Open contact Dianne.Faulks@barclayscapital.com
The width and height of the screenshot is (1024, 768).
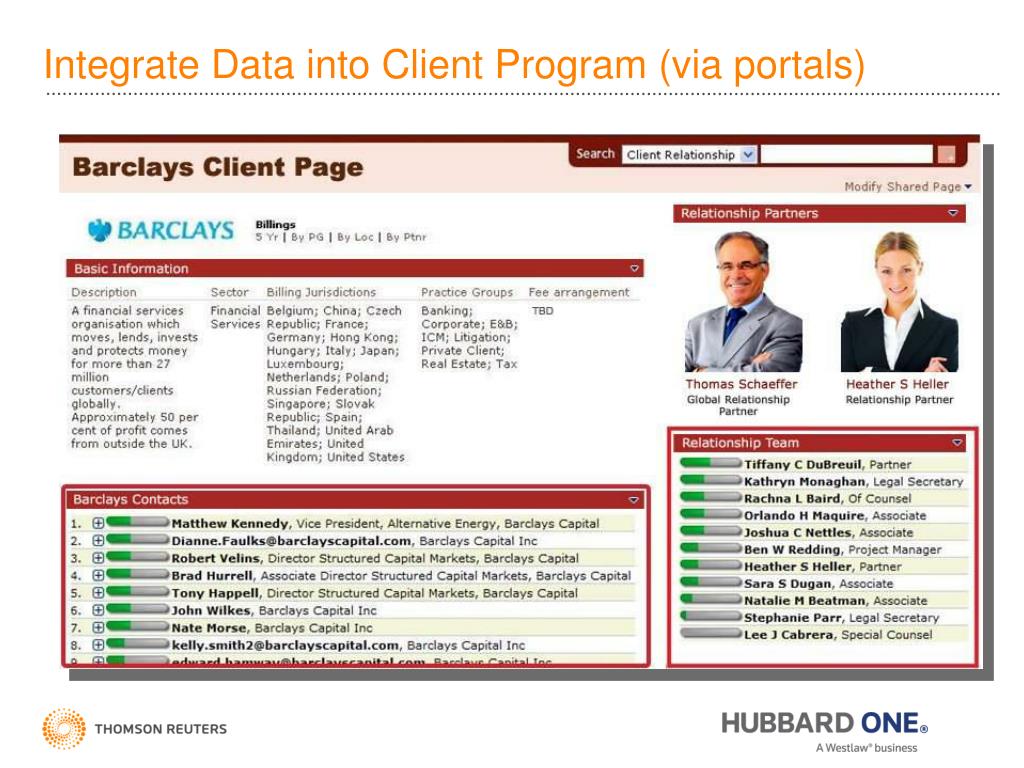[291, 541]
